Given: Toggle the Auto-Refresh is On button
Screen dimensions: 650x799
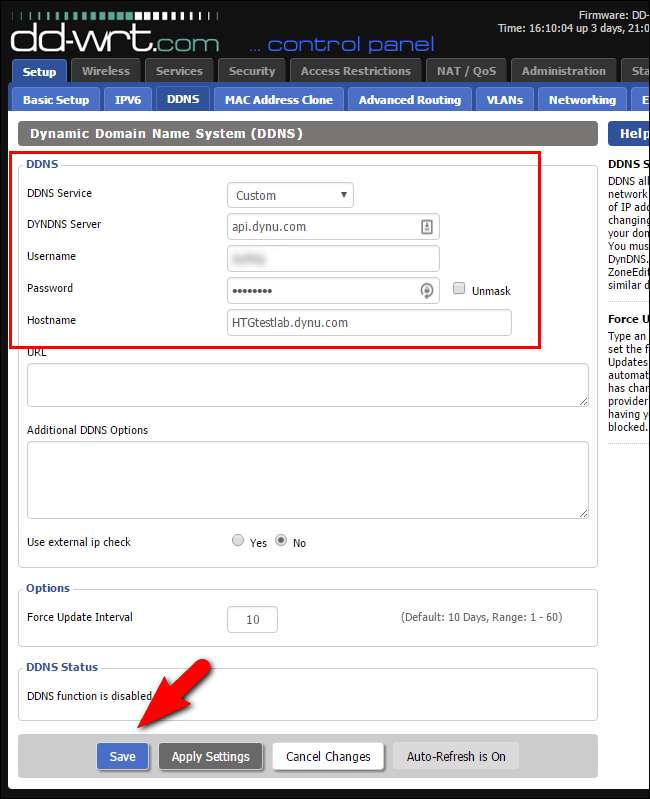Looking at the screenshot, I should 456,757.
